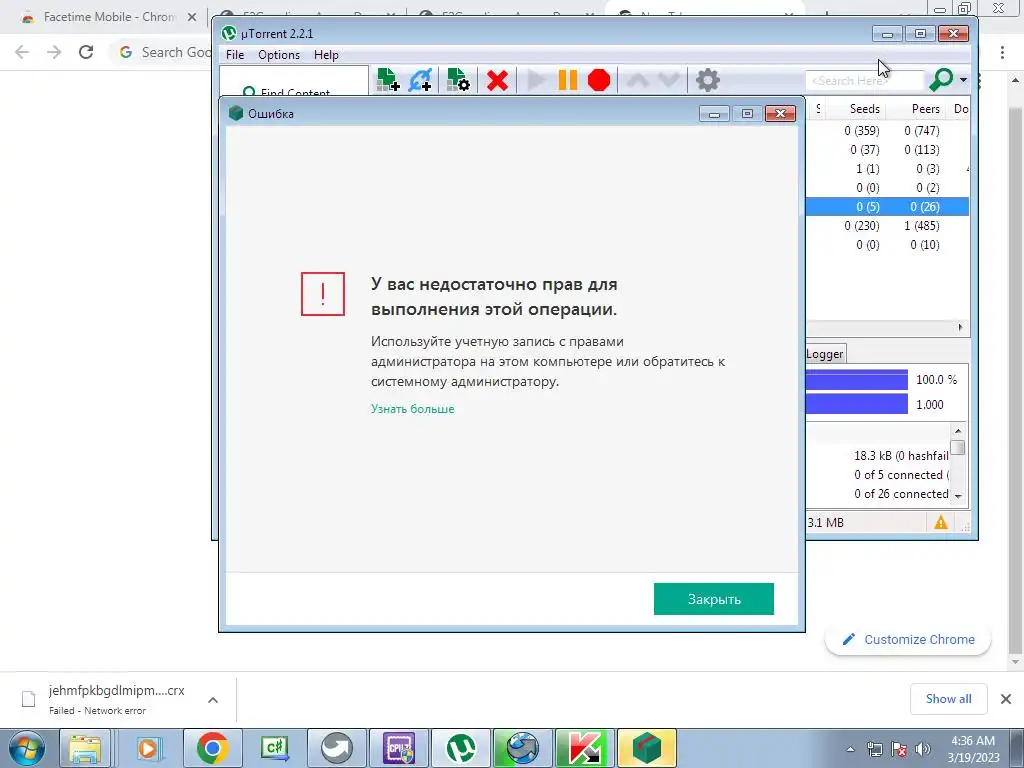Select torrent row with 1 (485) peers
This screenshot has height=768, width=1024.
[x=888, y=225]
